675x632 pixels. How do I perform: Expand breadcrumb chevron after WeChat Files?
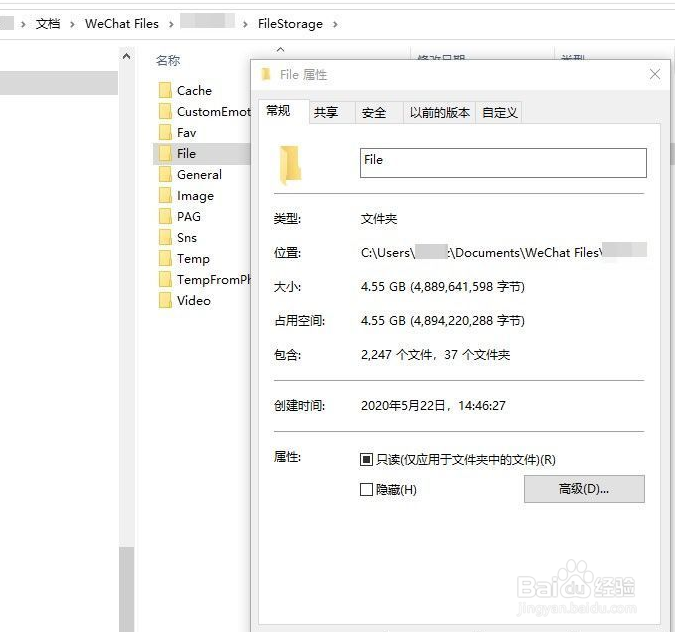171,25
